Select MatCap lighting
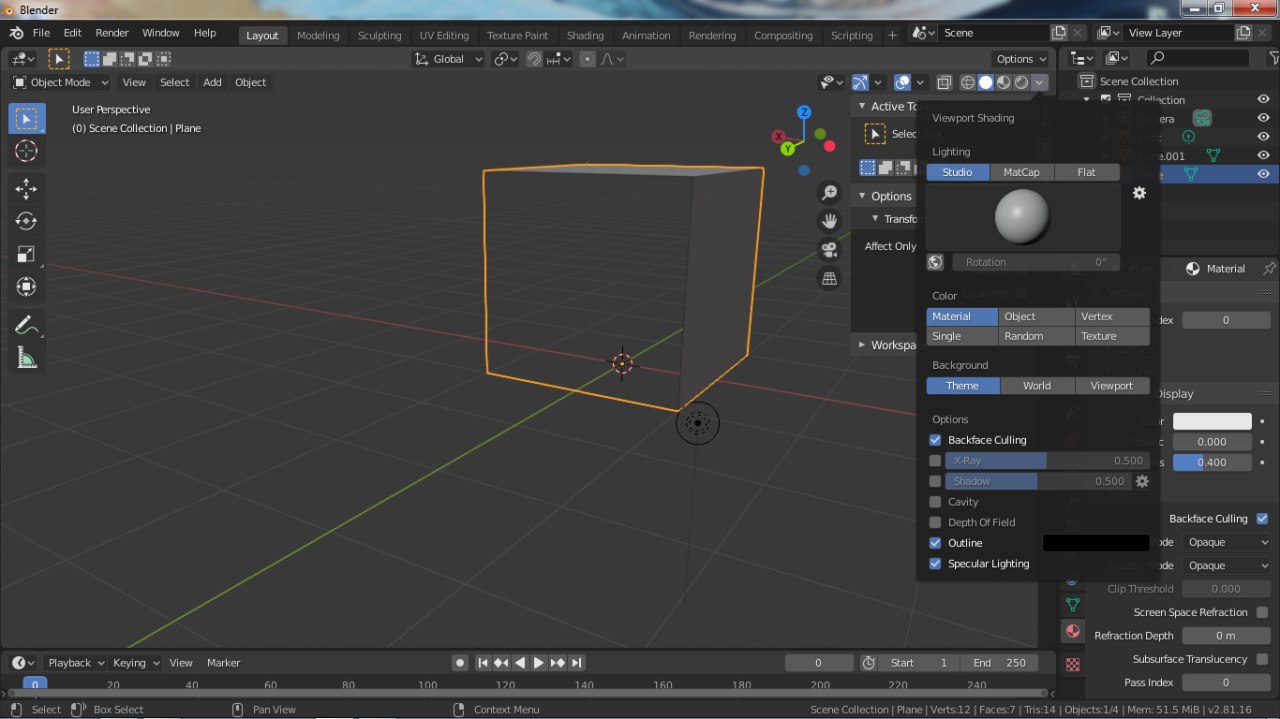 click(x=1021, y=172)
